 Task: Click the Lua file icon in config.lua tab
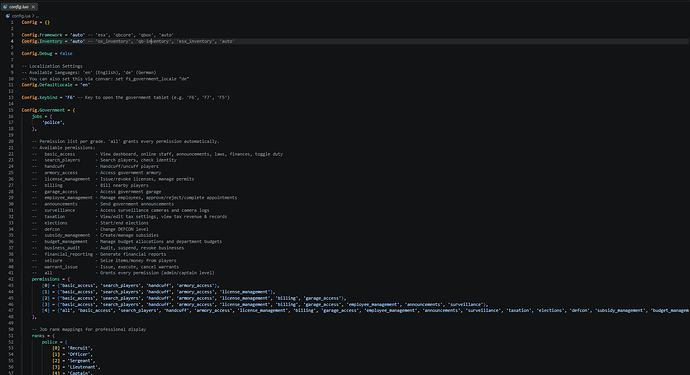pyautogui.click(x=5, y=7)
